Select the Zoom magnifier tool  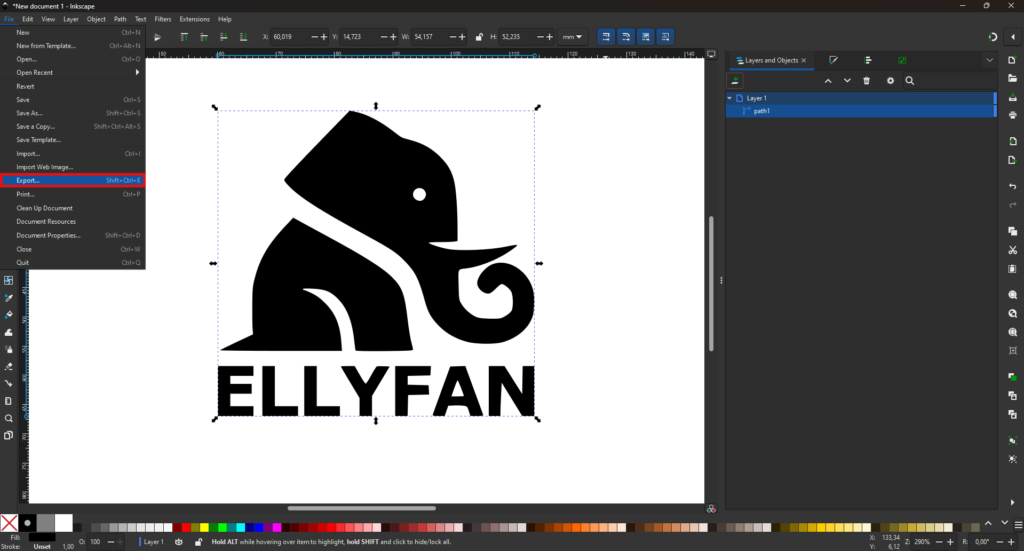click(8, 418)
